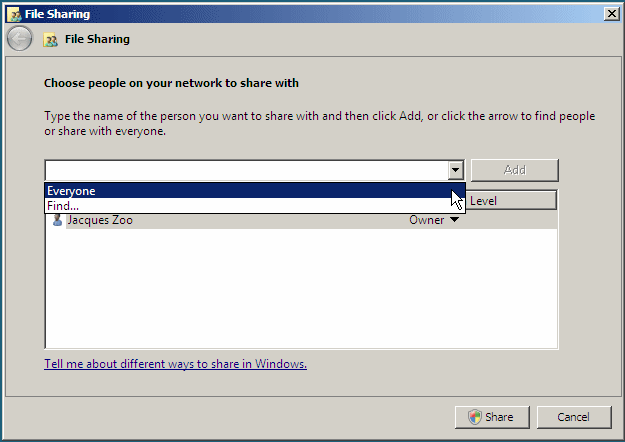The image size is (625, 442).
Task: Click the Share button
Action: [x=492, y=417]
